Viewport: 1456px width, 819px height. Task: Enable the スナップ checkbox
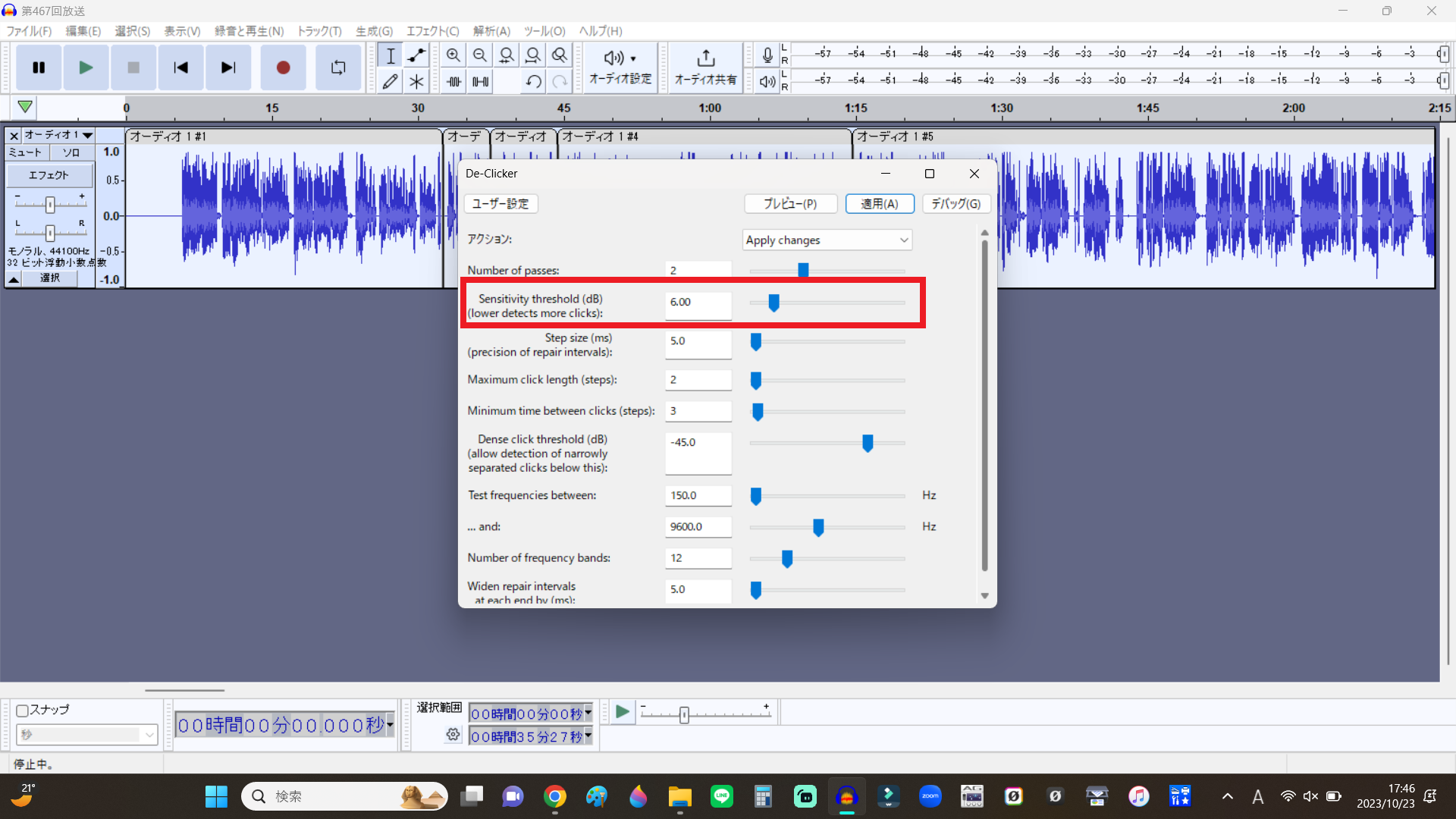coord(23,711)
